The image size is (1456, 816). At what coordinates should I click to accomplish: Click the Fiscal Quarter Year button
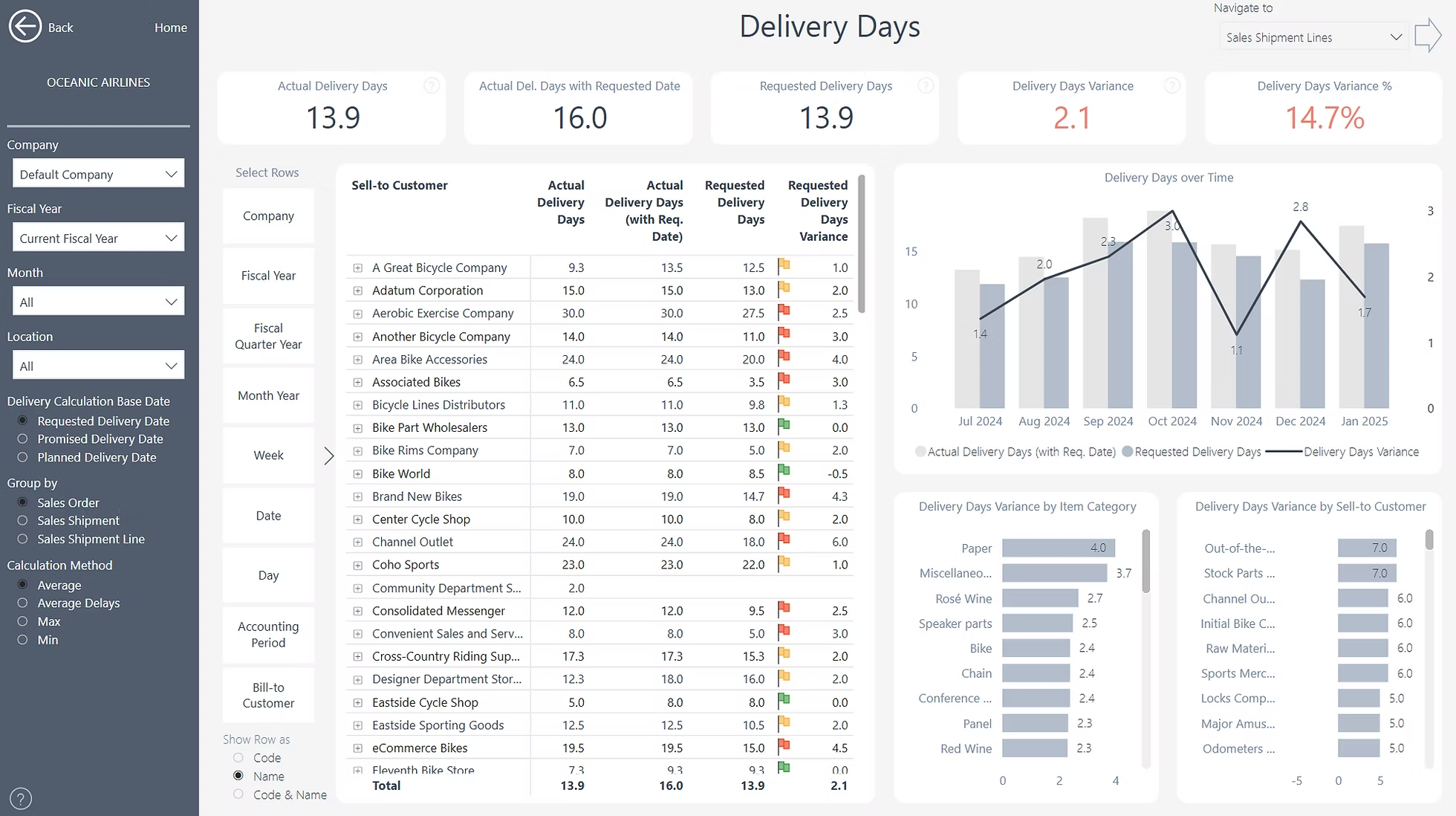267,336
